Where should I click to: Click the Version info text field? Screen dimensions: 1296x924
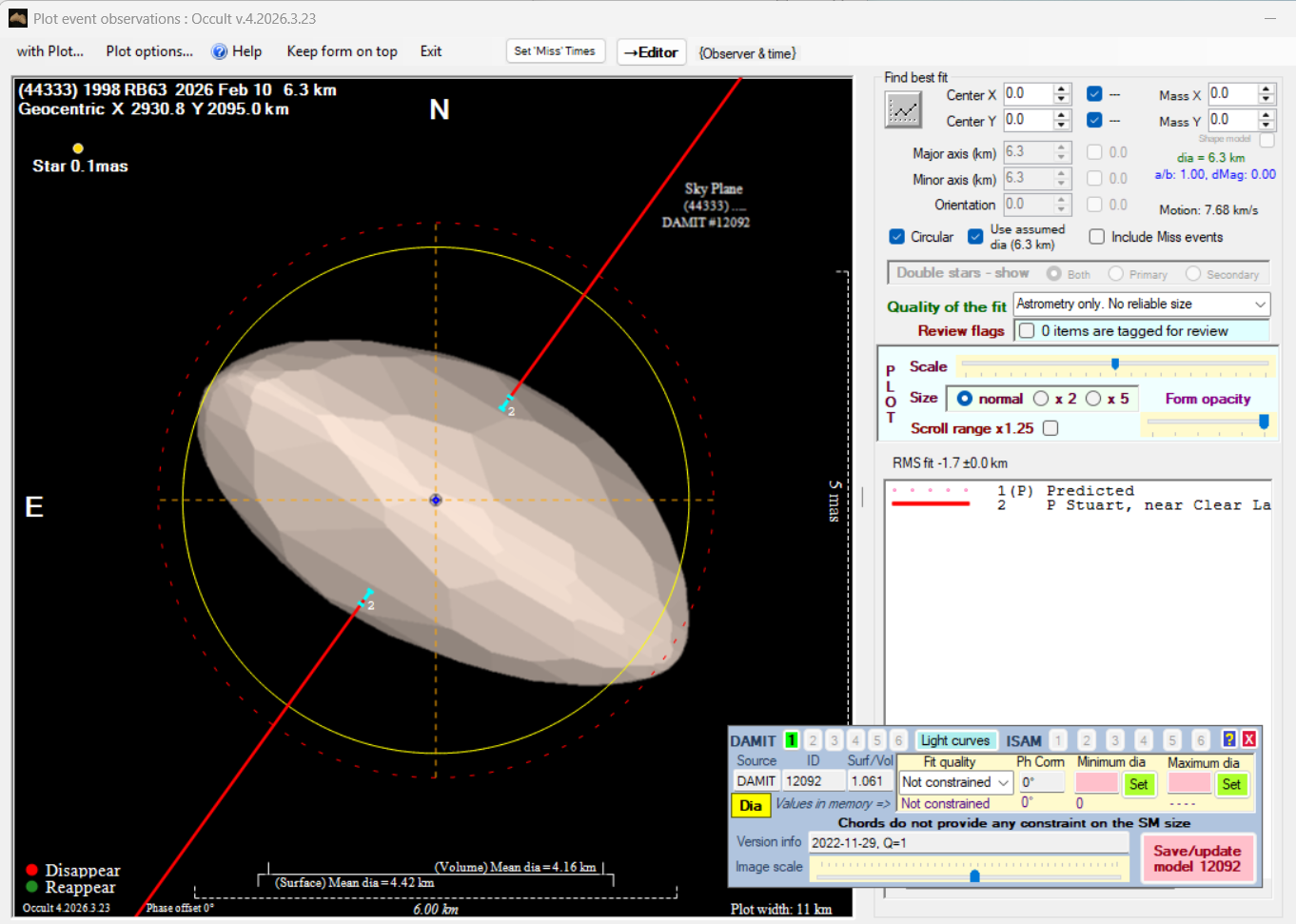coord(967,843)
